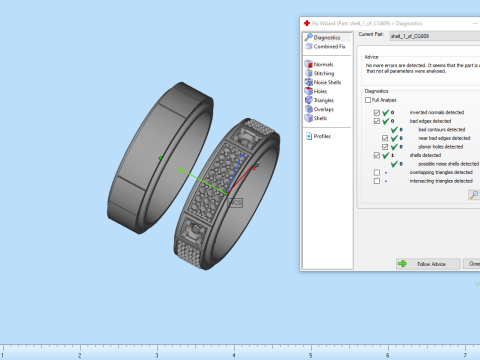
Task: Open the Profiles page
Action: (x=322, y=136)
